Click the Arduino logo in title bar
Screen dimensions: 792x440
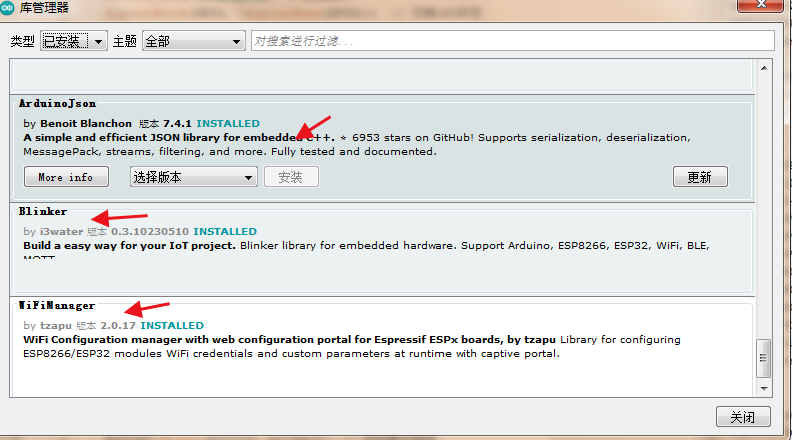(7, 7)
